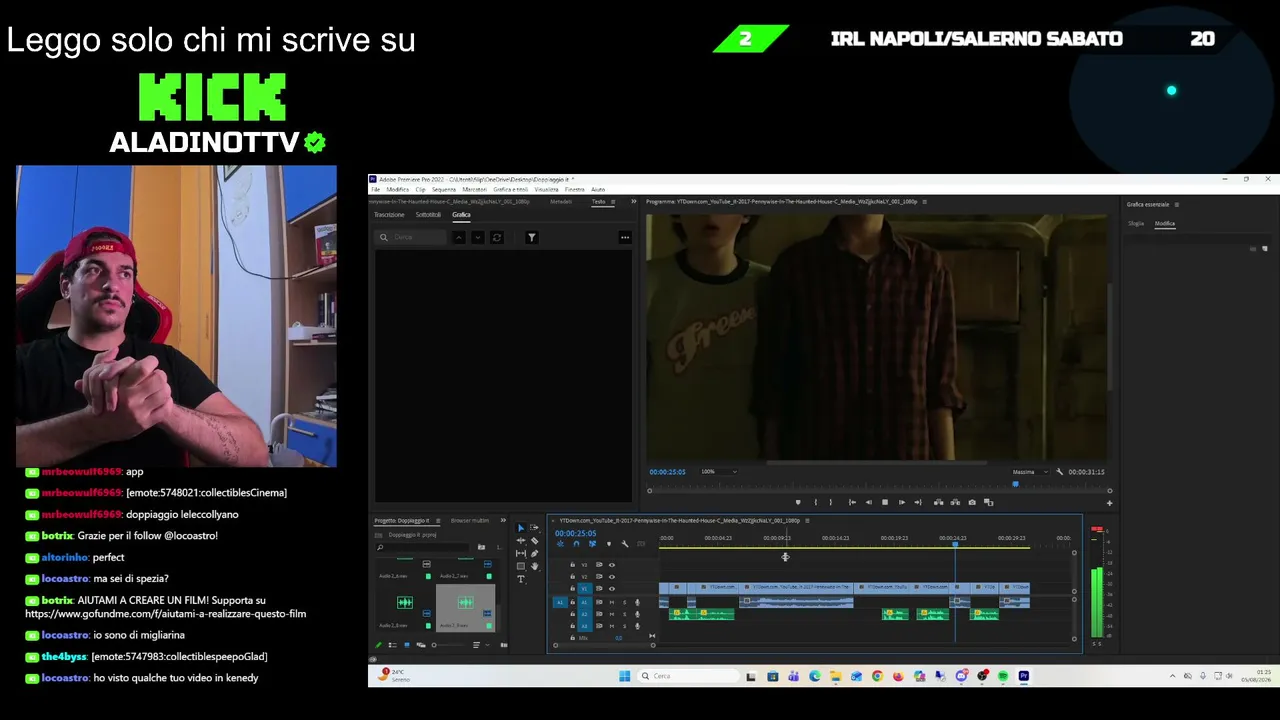Stop playback in the Program monitor
The image size is (1280, 720).
[x=885, y=502]
